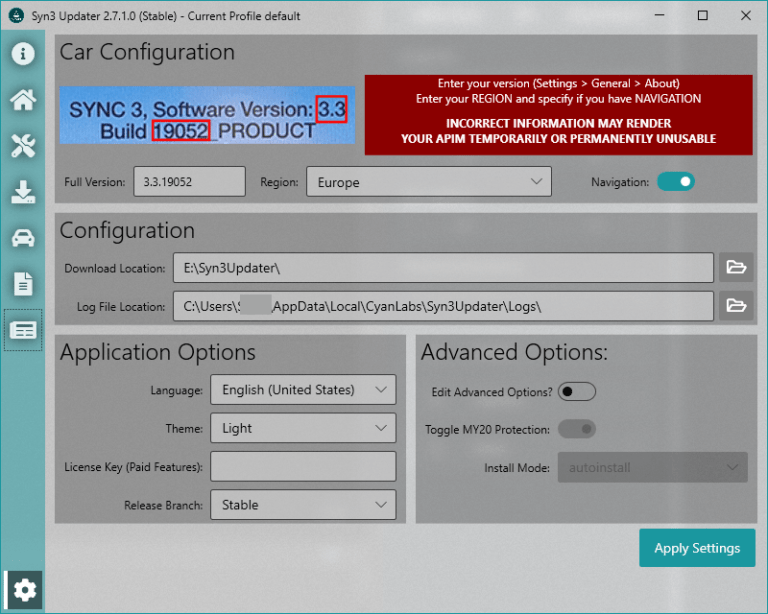Open the Region dropdown showing Europe
The height and width of the screenshot is (614, 768).
click(429, 182)
